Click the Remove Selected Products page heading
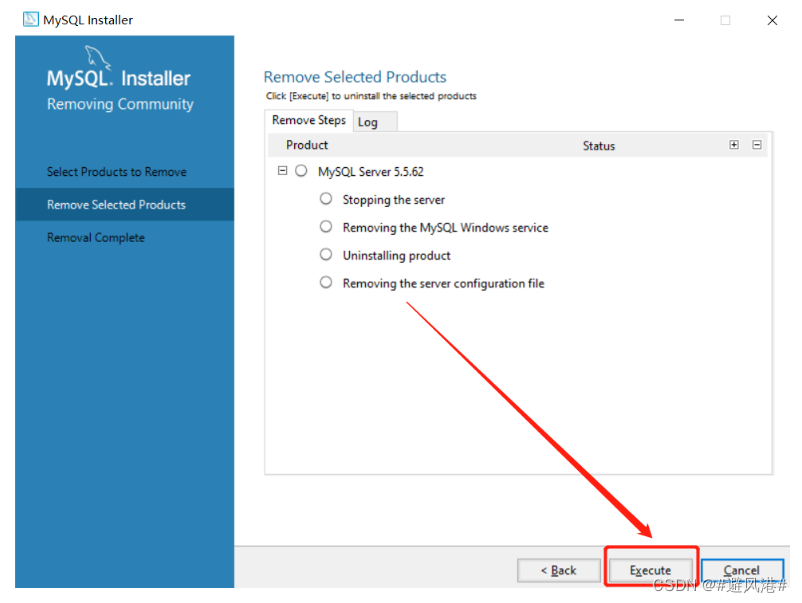This screenshot has width=802, height=603. 355,77
